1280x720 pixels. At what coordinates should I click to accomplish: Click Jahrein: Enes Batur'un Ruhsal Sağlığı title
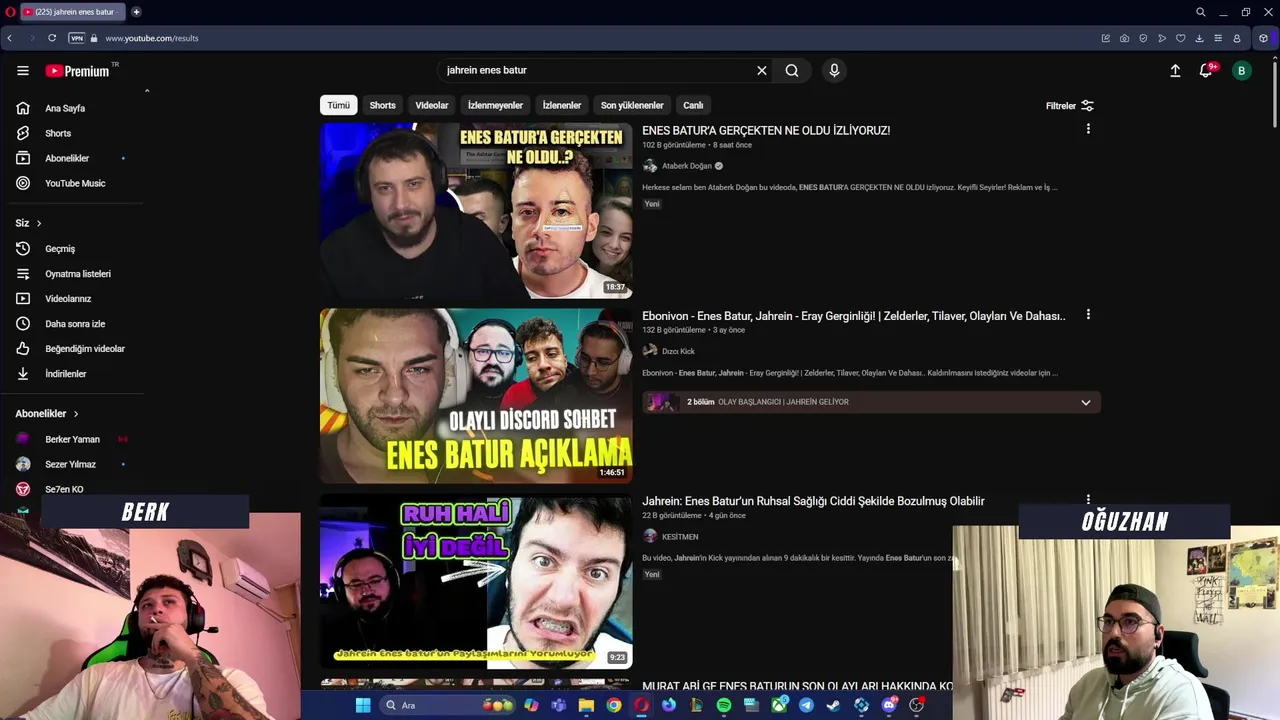point(813,501)
